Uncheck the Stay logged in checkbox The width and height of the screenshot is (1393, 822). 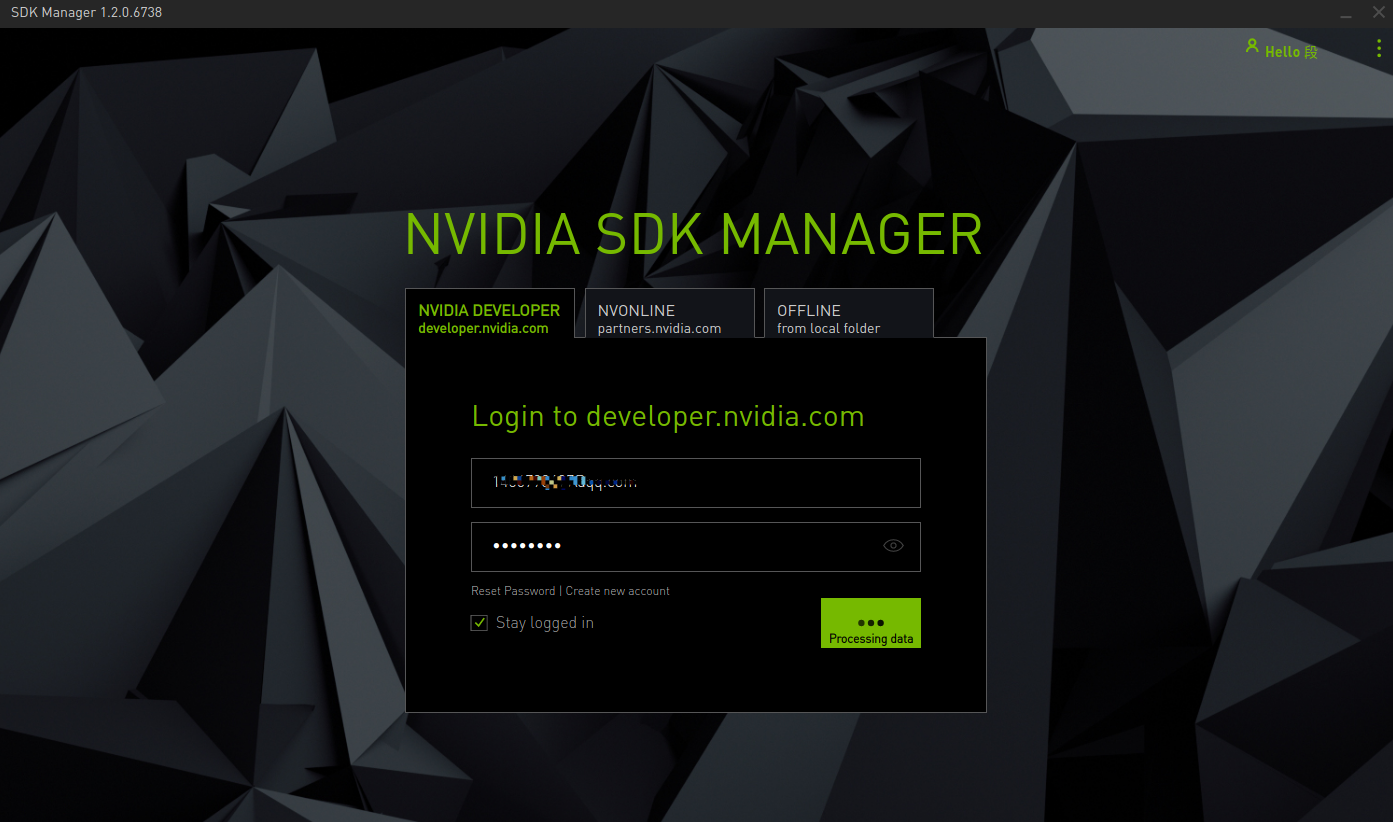(x=479, y=622)
